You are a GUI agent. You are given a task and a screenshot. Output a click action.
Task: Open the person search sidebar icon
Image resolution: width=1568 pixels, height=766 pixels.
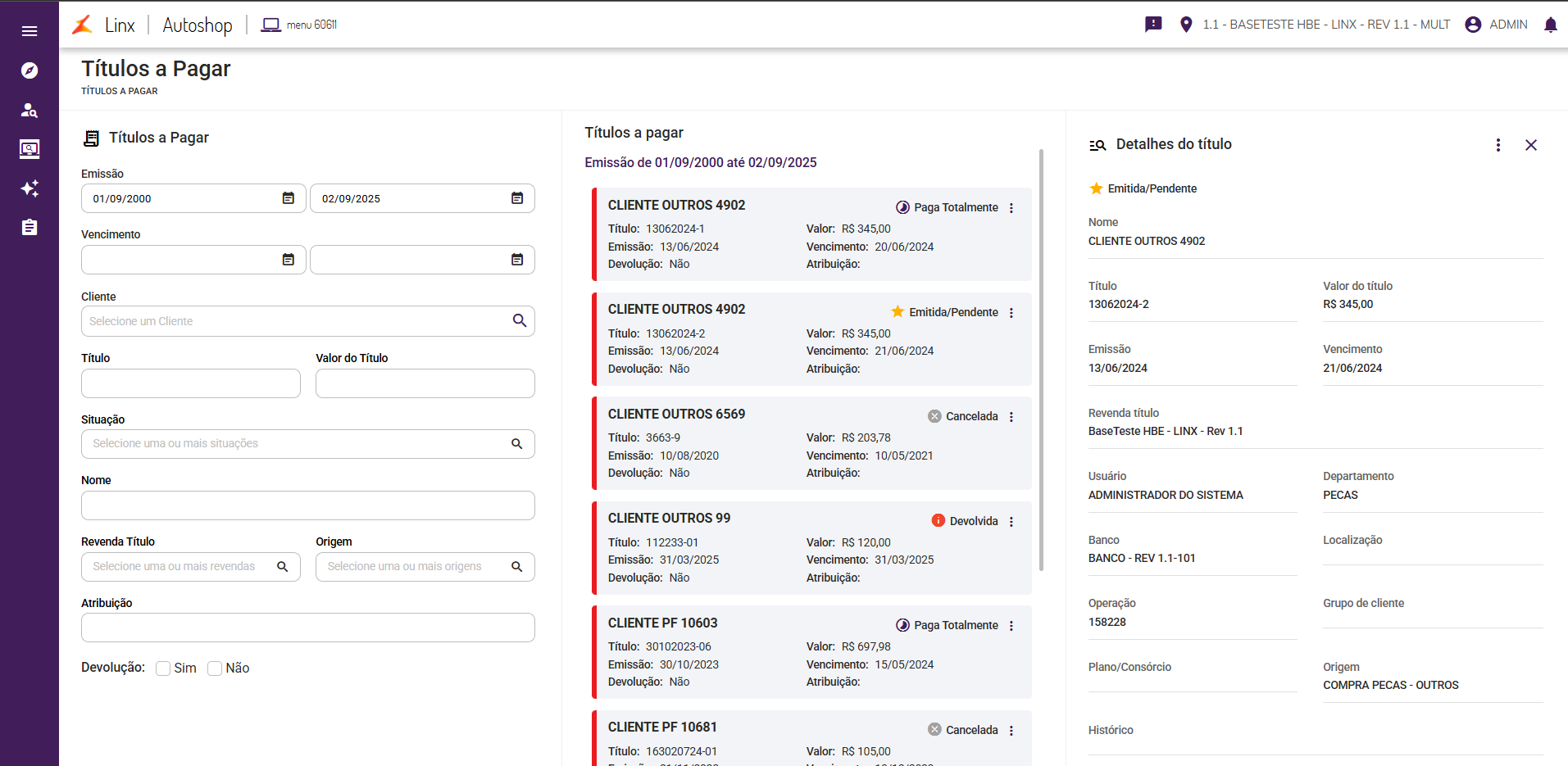pos(30,110)
